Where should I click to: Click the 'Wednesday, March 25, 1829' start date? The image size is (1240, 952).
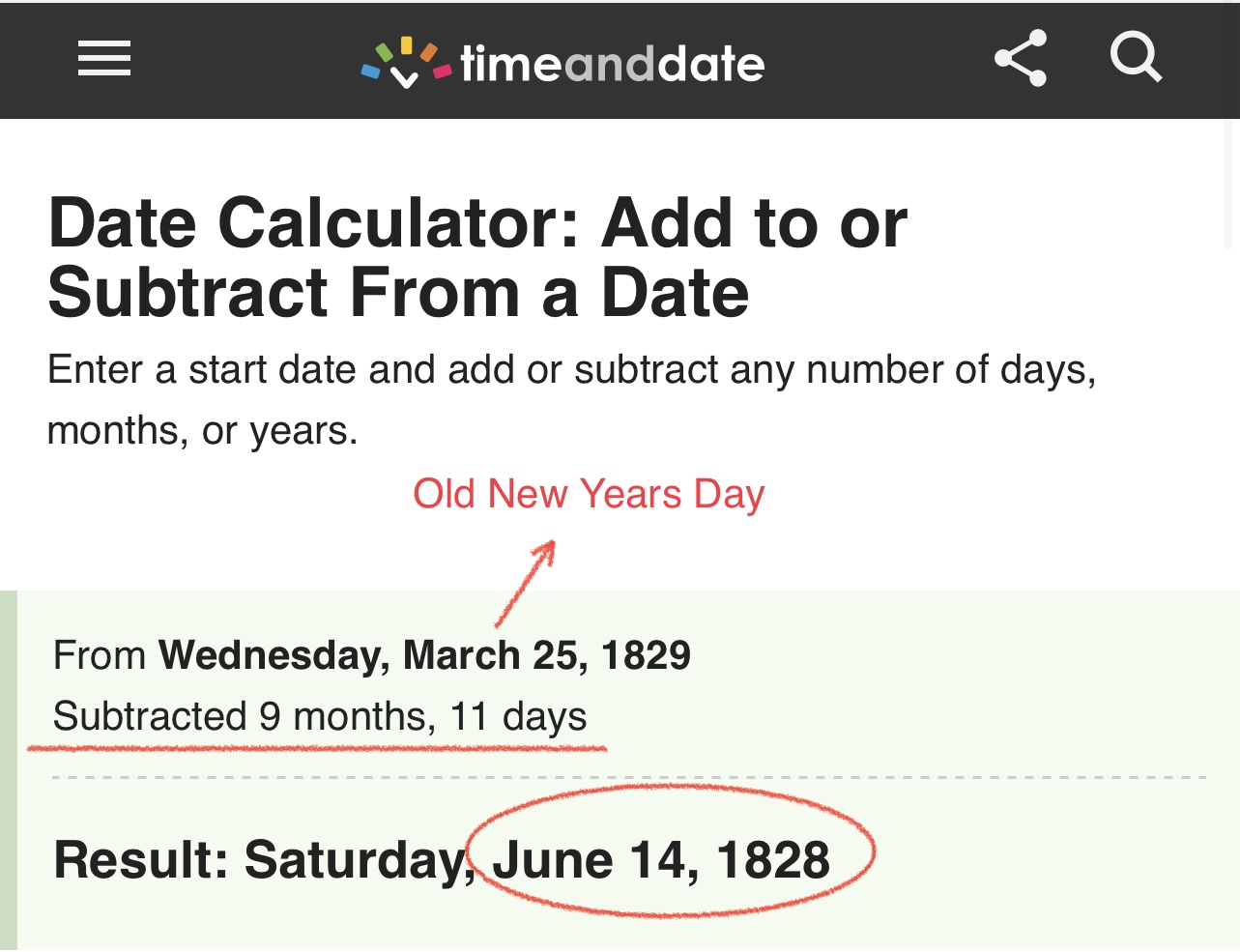(425, 655)
